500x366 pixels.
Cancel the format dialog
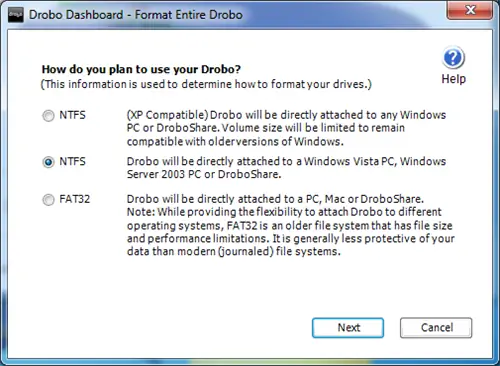click(436, 328)
